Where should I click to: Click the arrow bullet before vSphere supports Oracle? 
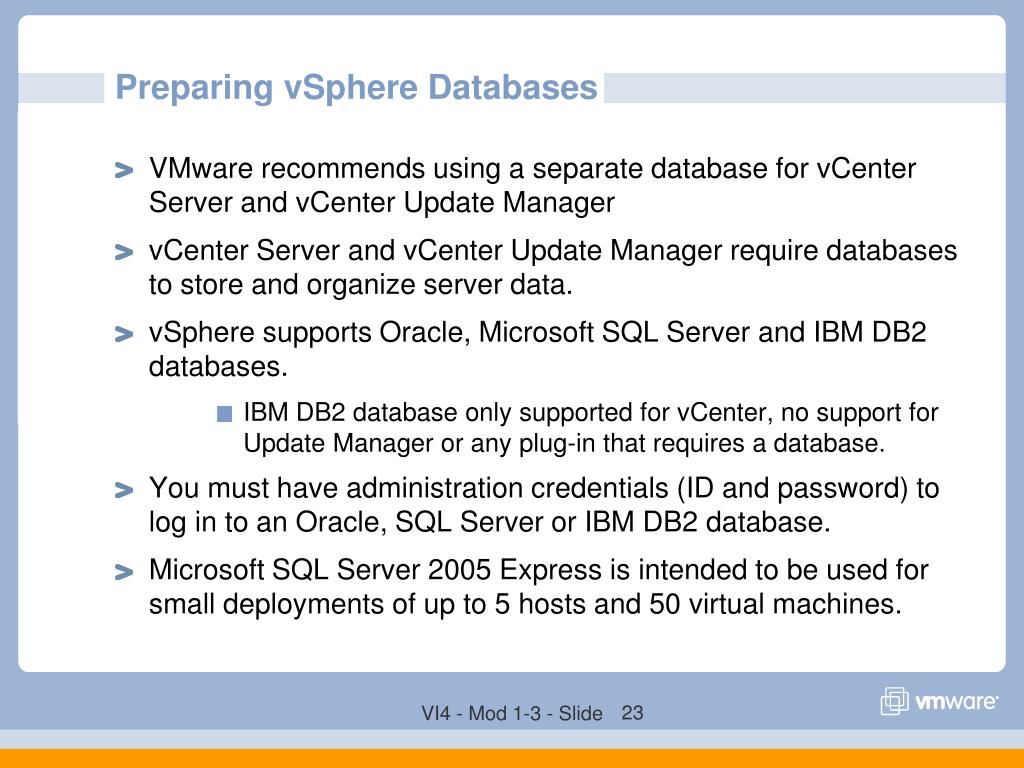click(123, 334)
